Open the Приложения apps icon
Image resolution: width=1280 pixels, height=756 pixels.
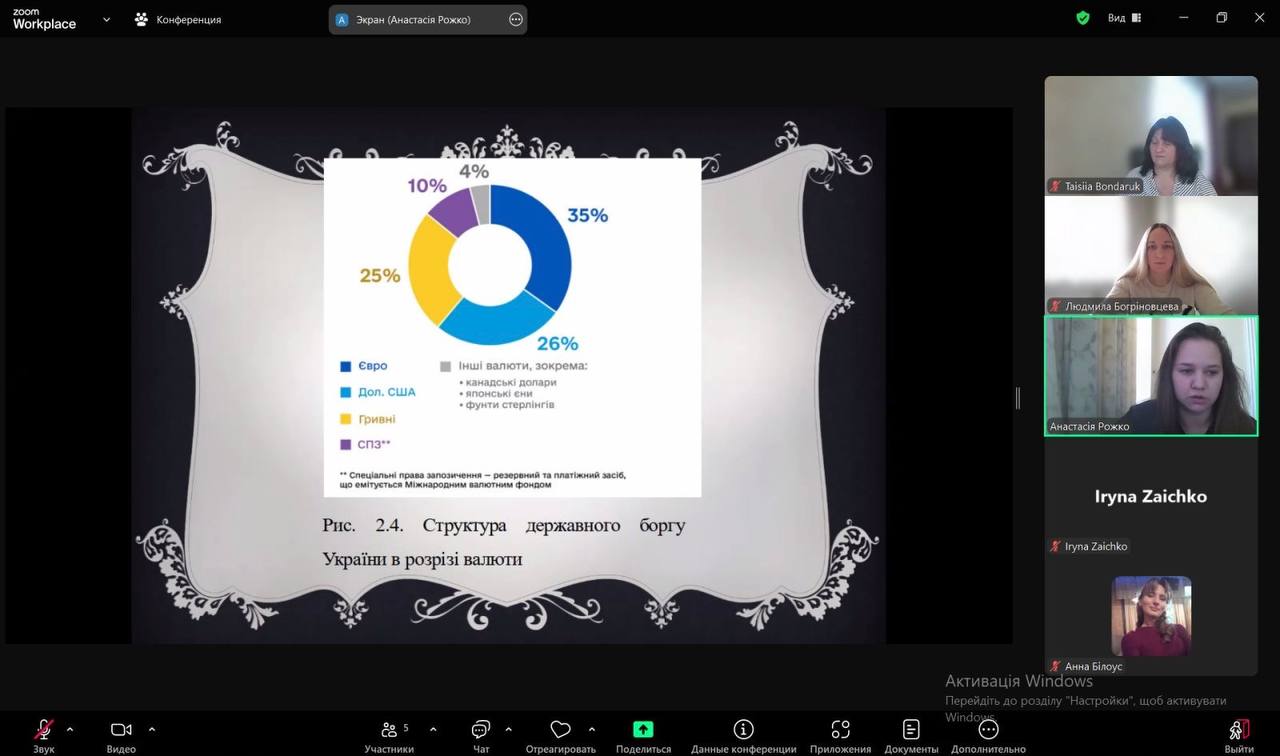[840, 730]
